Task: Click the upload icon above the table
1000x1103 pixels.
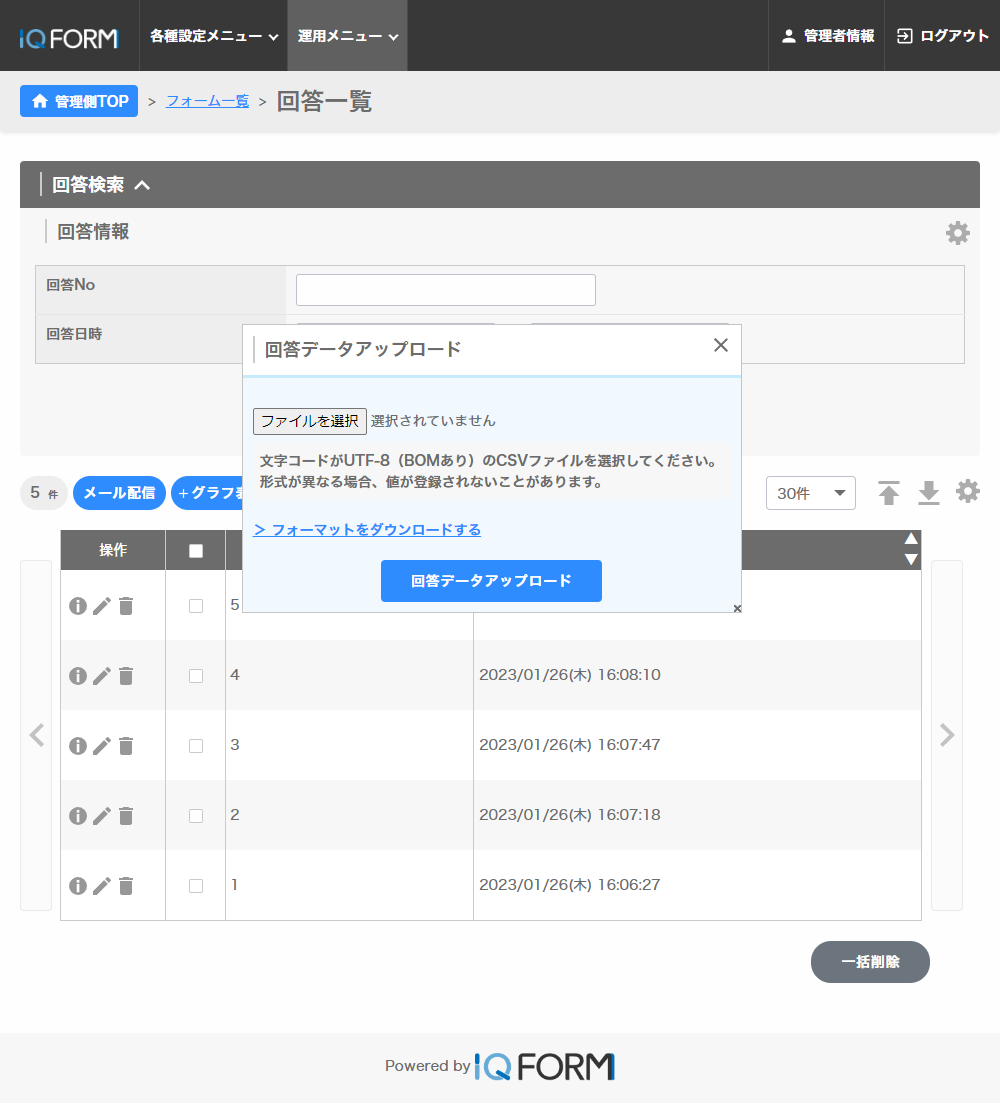Action: coord(889,493)
